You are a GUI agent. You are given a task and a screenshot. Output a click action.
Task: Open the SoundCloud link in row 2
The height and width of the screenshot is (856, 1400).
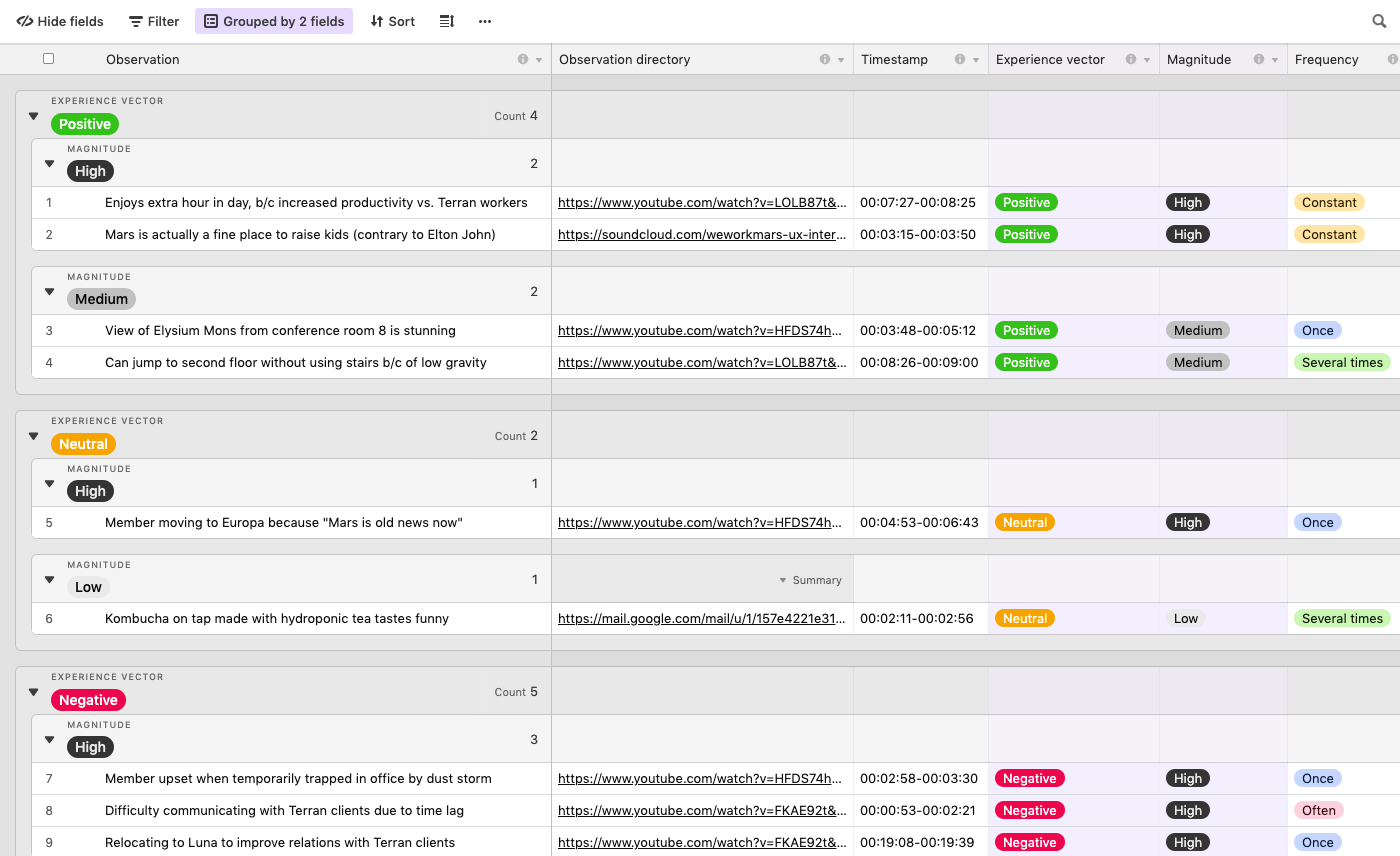click(x=701, y=234)
